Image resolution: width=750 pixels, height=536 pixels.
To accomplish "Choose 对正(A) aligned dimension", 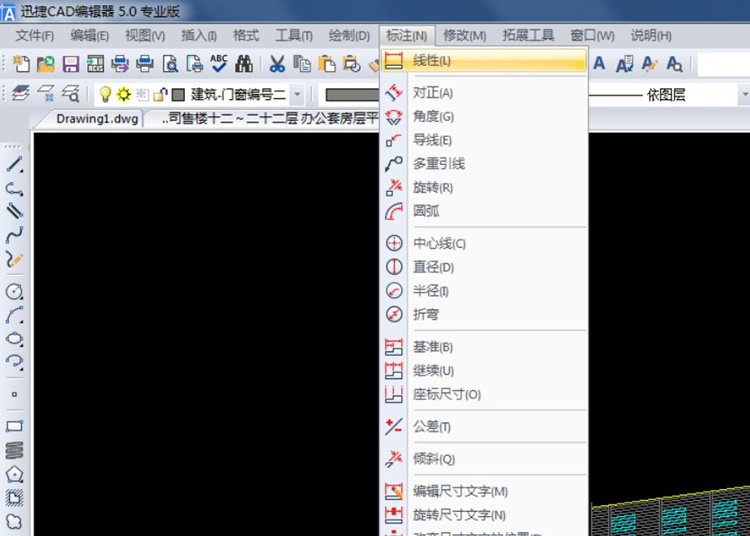I will [484, 92].
